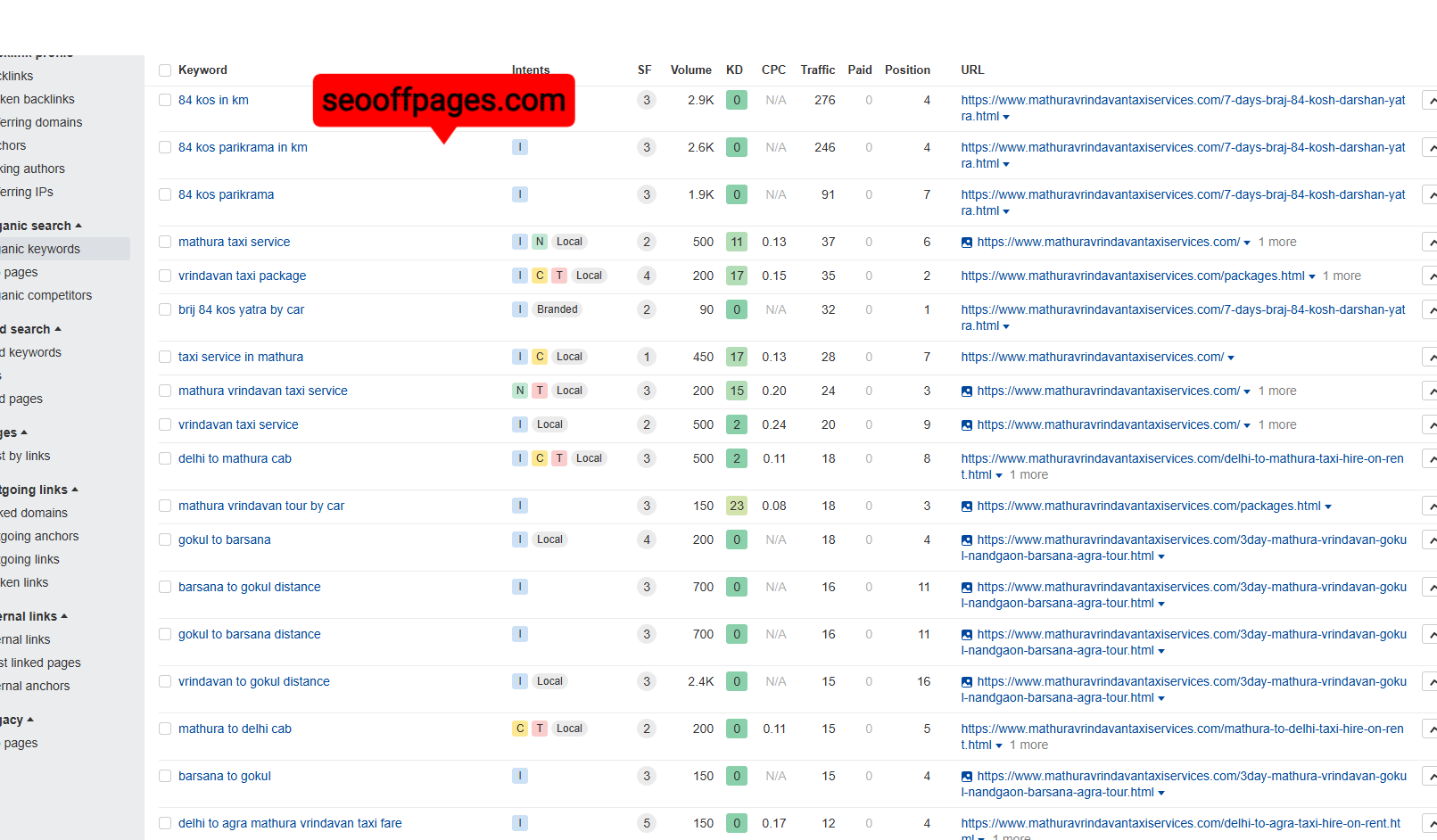Click the Local tag for vrindavan to gokul distance

[549, 681]
